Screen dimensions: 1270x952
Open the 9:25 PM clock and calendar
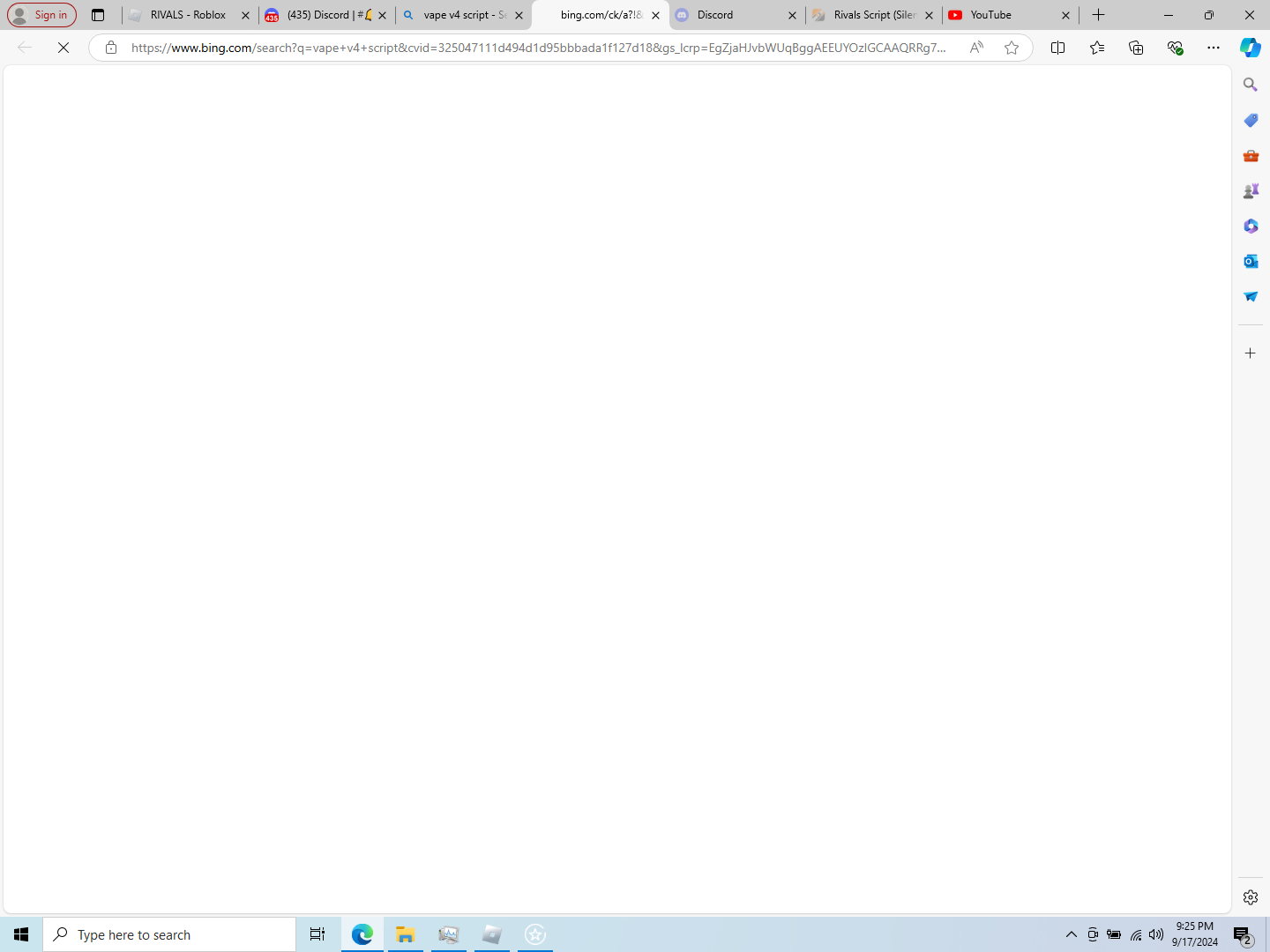click(x=1195, y=934)
